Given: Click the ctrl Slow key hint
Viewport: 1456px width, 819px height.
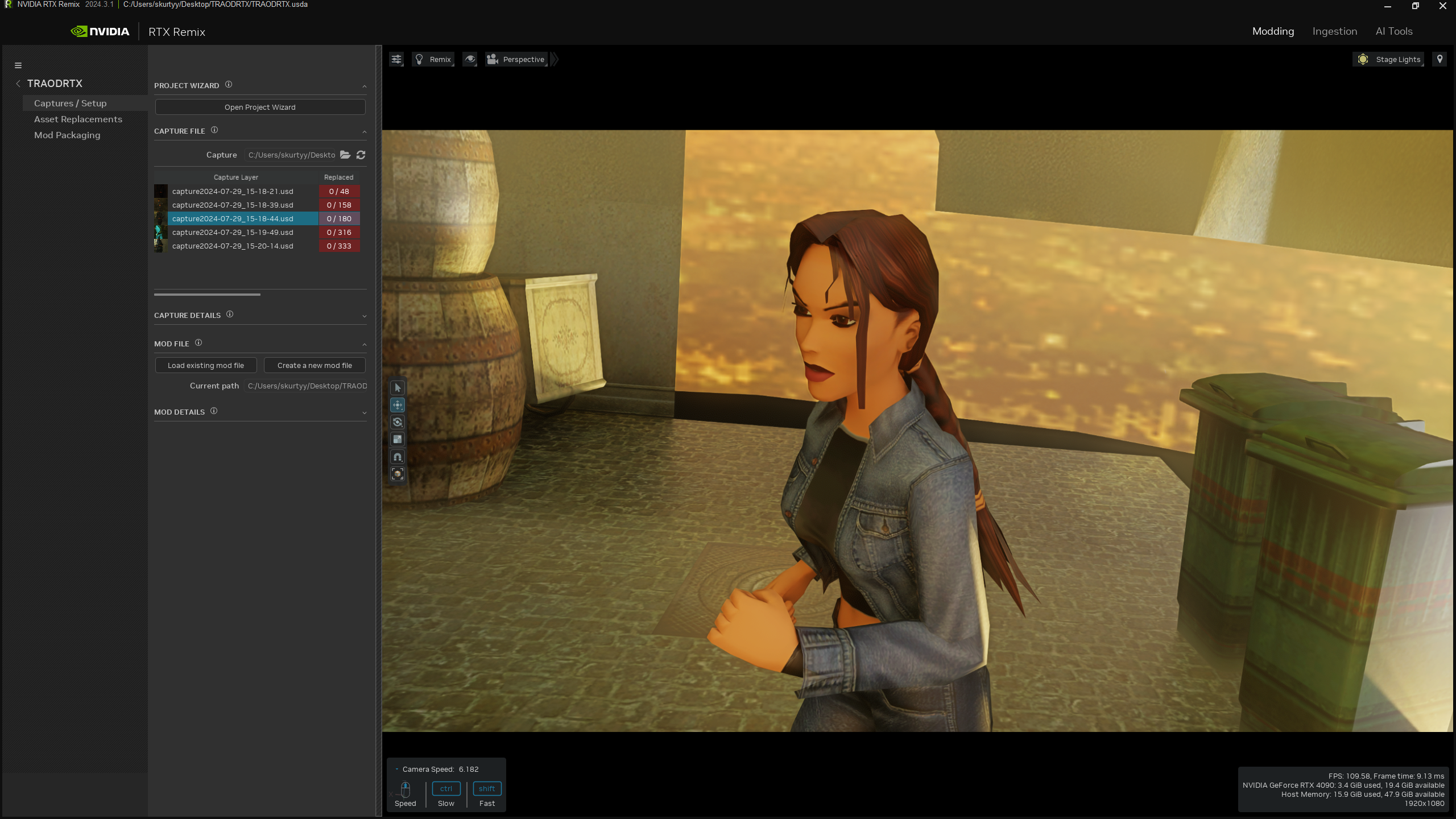Looking at the screenshot, I should point(446,789).
